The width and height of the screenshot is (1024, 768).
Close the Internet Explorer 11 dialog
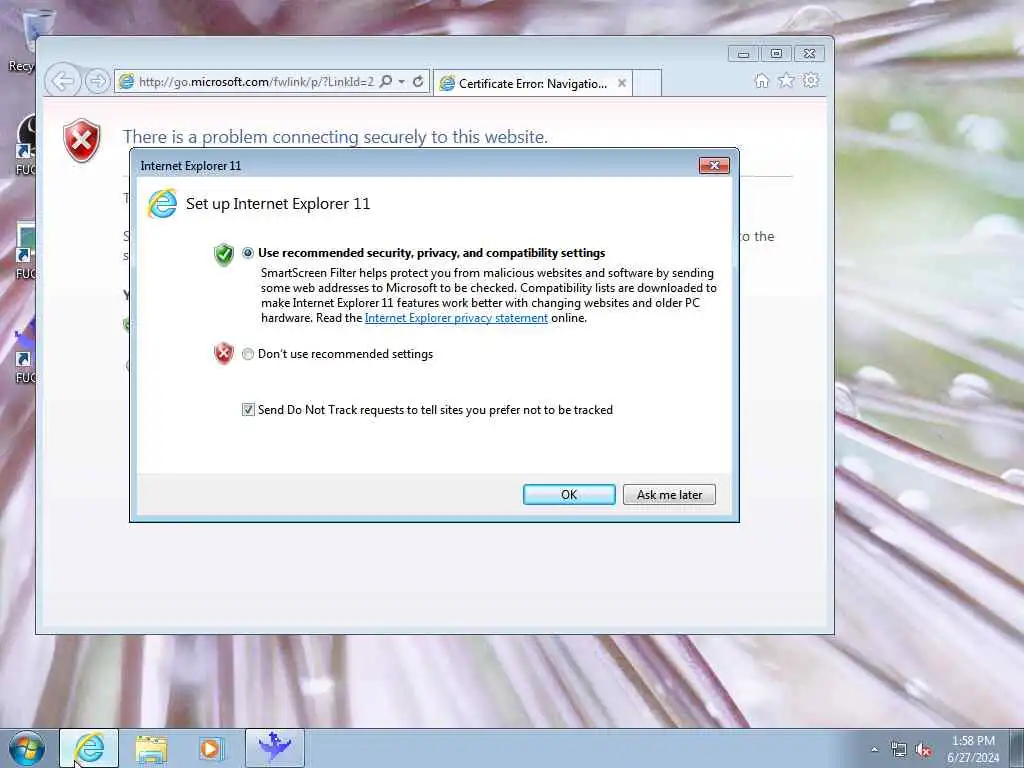click(x=714, y=165)
